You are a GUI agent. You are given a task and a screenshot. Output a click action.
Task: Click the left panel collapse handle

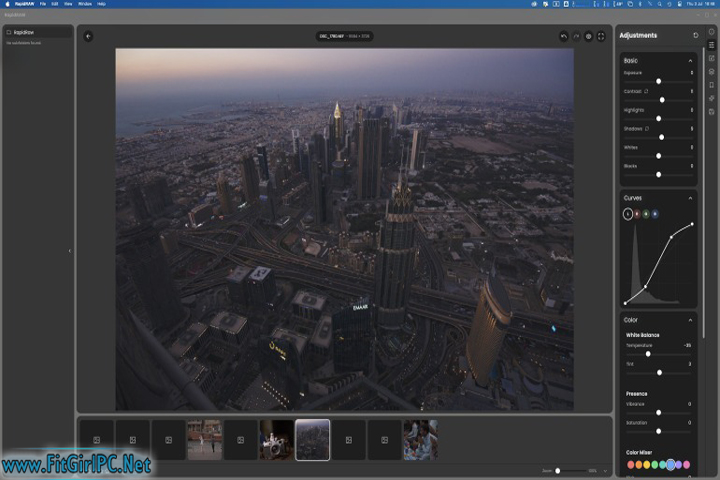click(x=70, y=251)
